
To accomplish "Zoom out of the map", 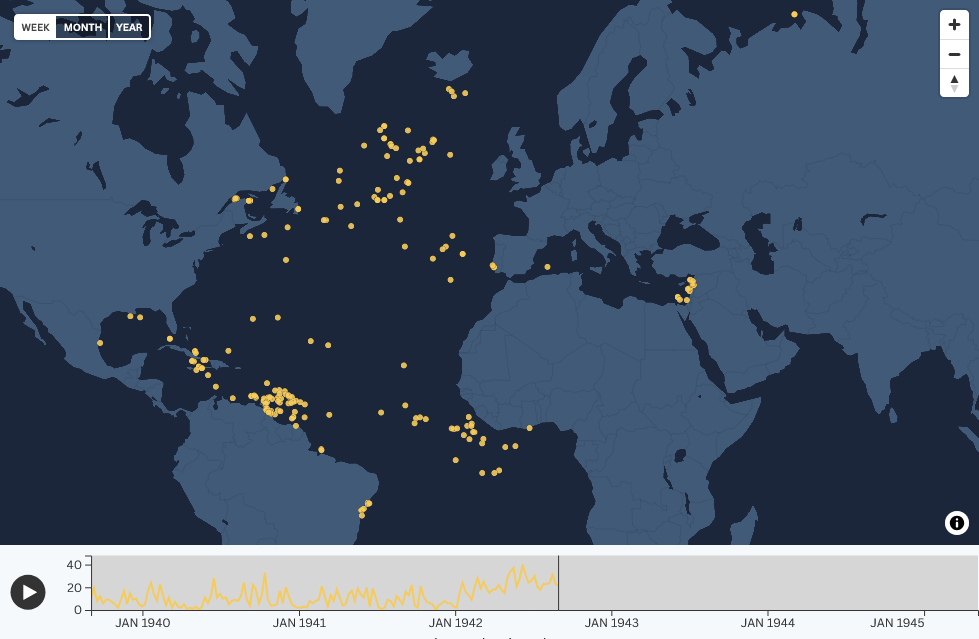I will [x=954, y=54].
